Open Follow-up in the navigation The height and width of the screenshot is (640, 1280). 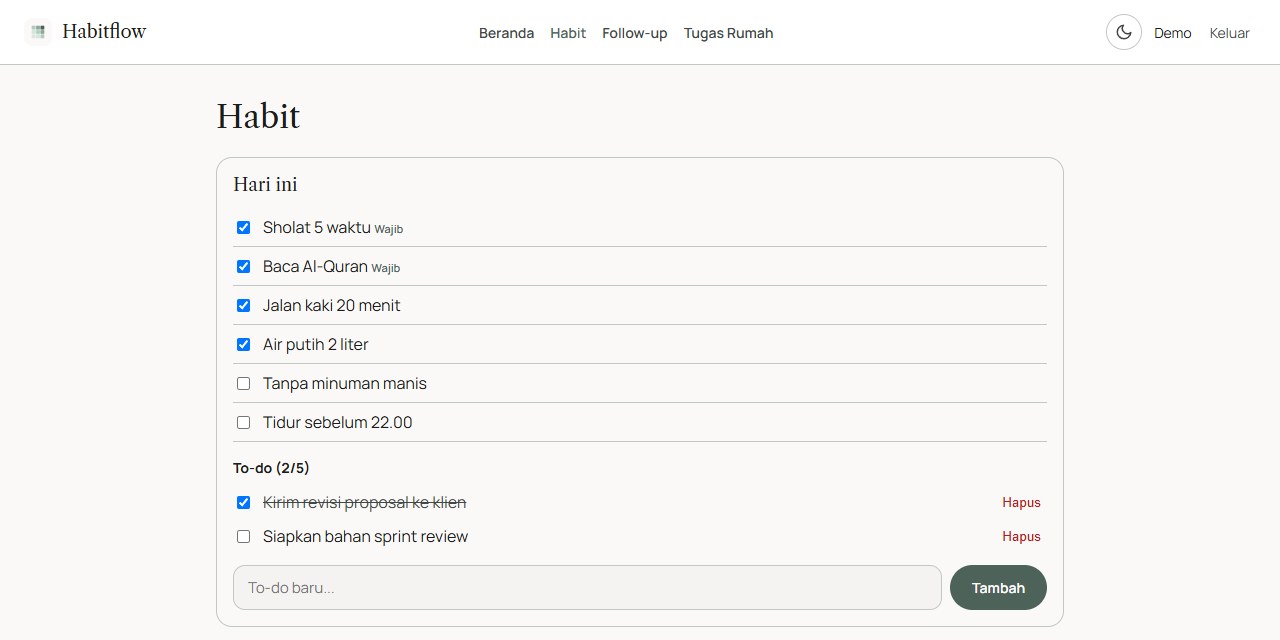click(x=635, y=33)
